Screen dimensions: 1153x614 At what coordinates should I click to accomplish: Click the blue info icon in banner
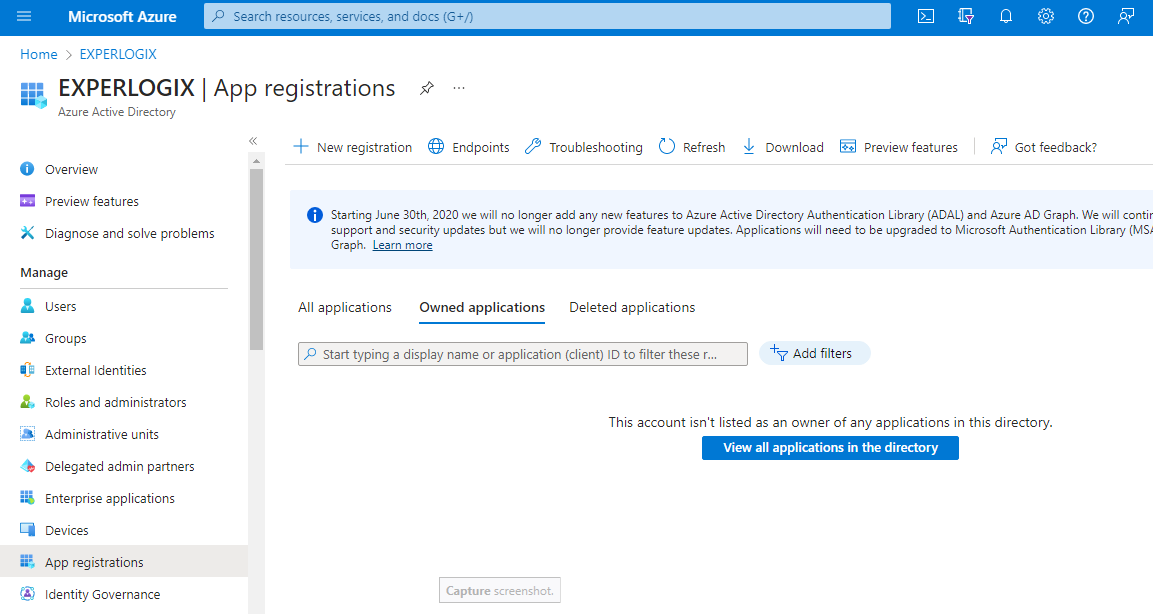point(315,215)
